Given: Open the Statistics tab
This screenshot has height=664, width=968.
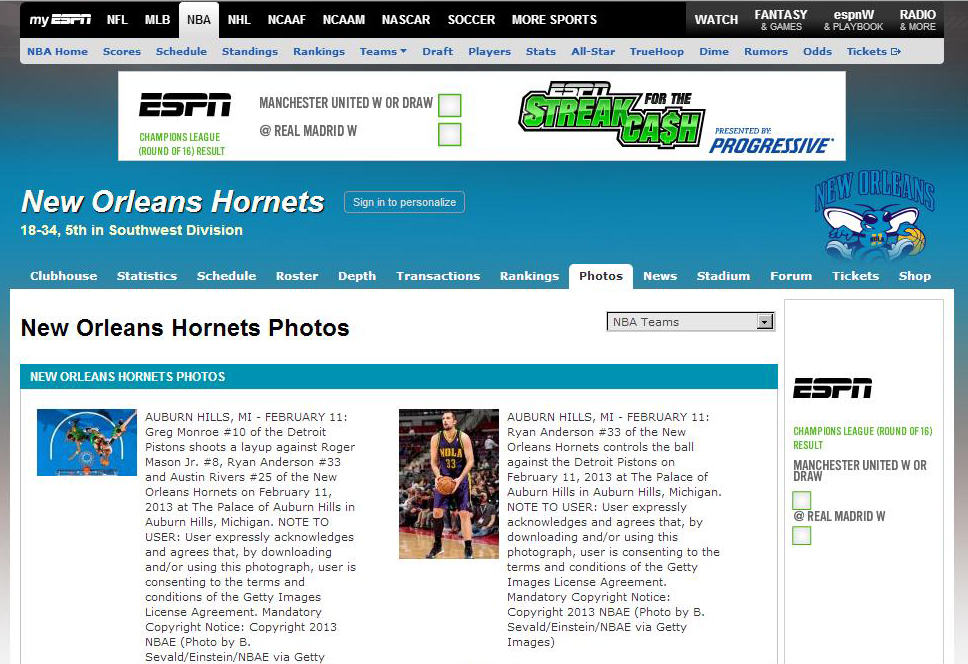Looking at the screenshot, I should coord(147,276).
